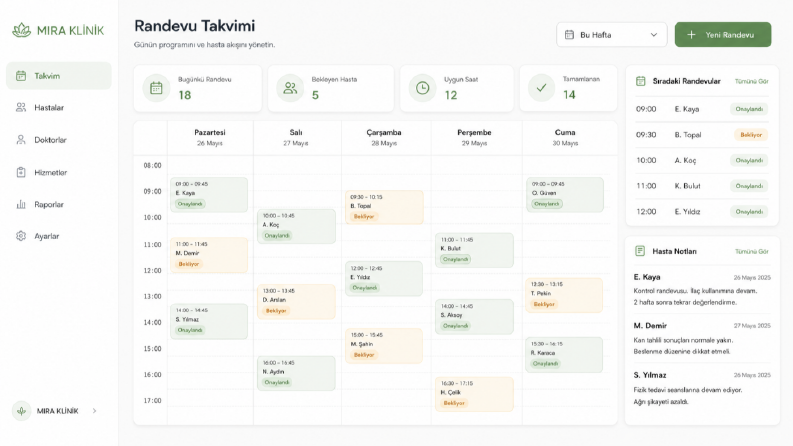This screenshot has width=793, height=446.
Task: Open the Takvim menu item
Action: pos(59,76)
